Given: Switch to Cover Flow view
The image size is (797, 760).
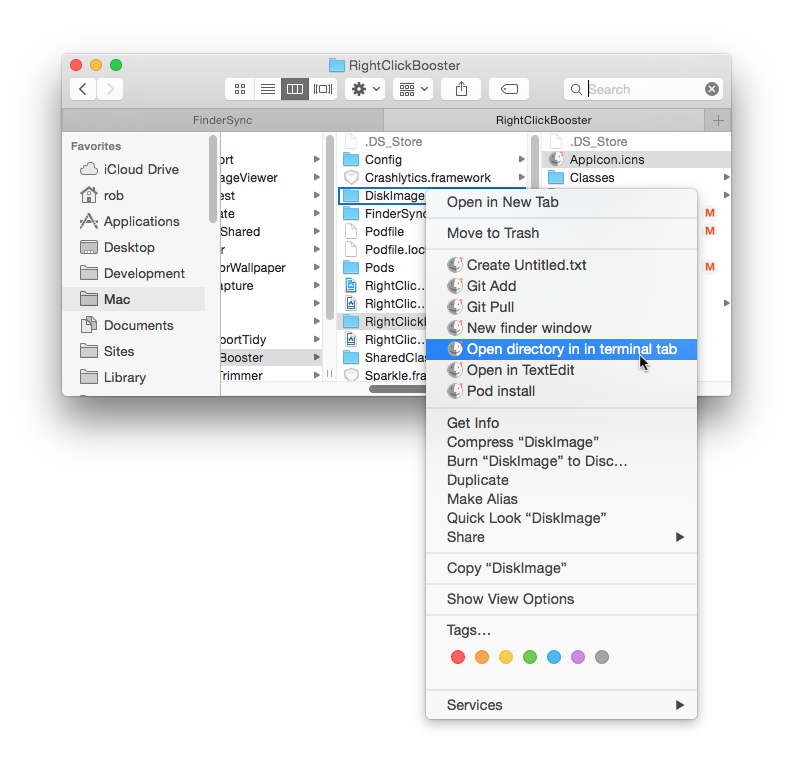Looking at the screenshot, I should (x=323, y=89).
